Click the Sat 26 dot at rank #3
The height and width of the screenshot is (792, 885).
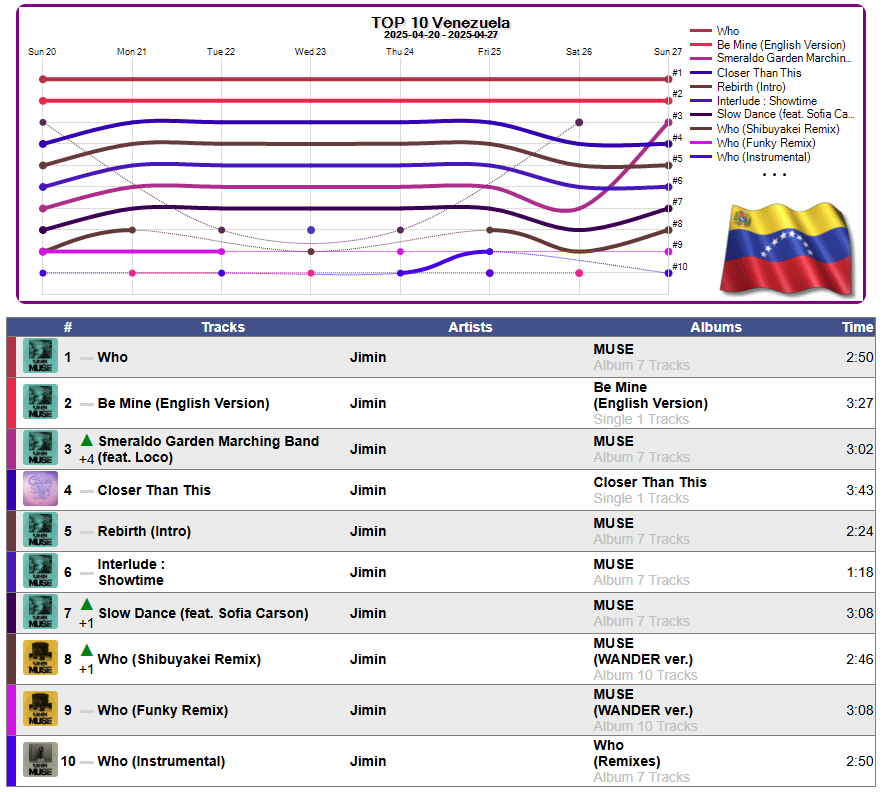point(579,122)
